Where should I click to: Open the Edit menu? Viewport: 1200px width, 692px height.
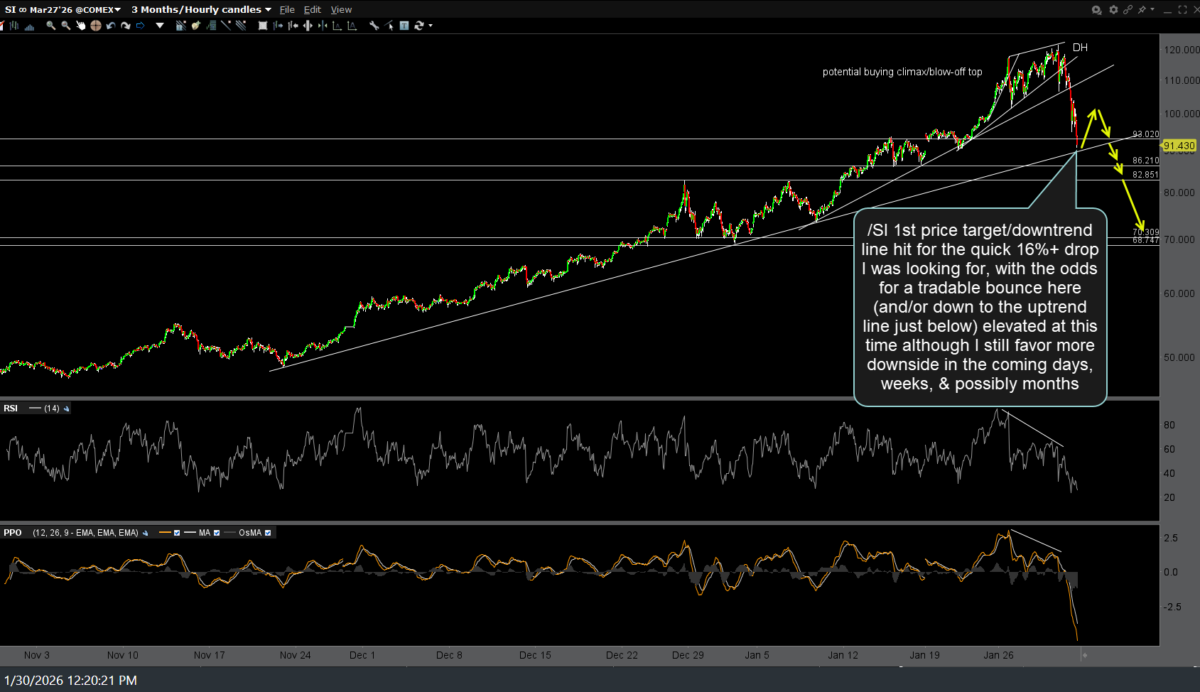(313, 9)
